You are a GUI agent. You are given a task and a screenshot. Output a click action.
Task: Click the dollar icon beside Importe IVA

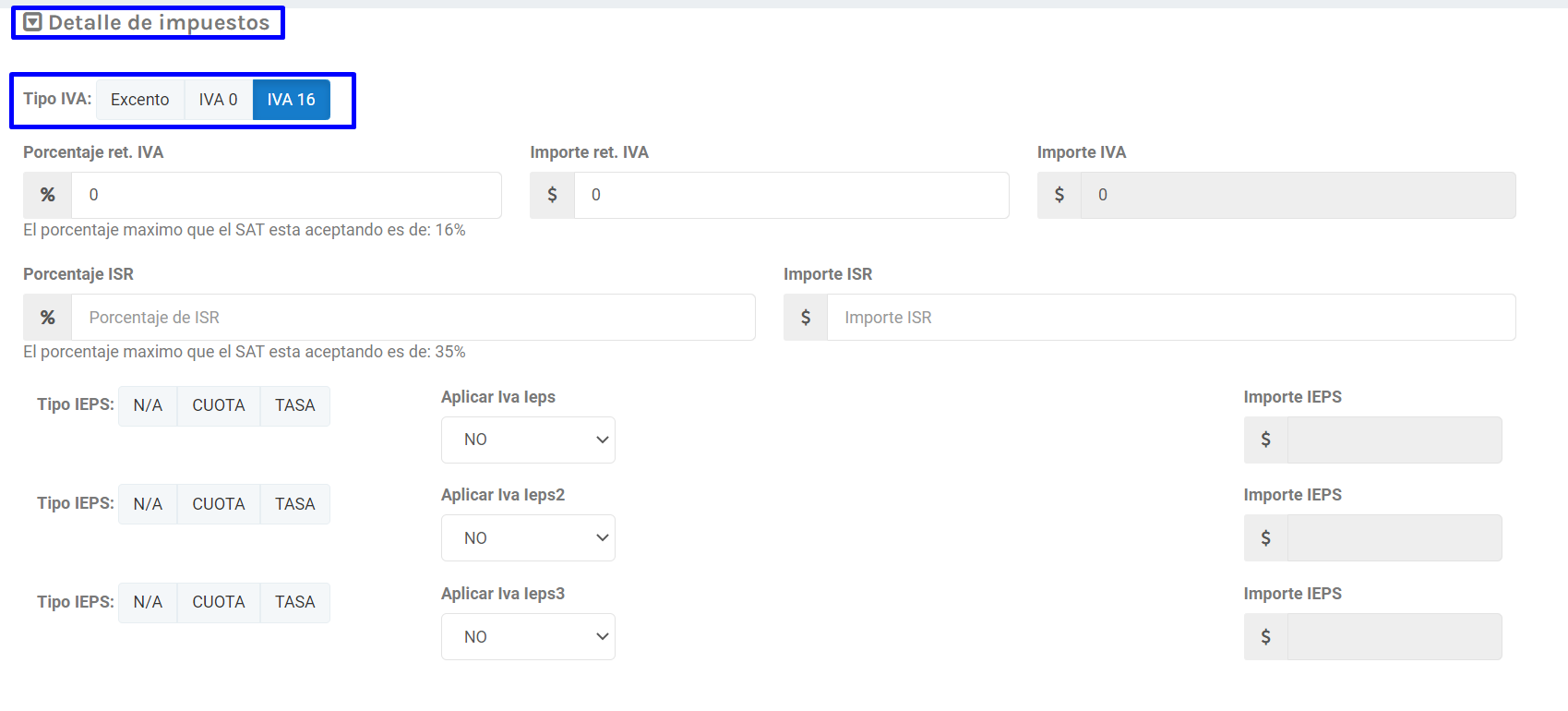[x=1059, y=195]
